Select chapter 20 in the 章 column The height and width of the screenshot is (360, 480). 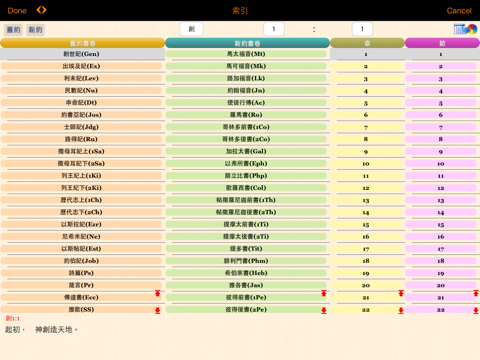pos(366,285)
